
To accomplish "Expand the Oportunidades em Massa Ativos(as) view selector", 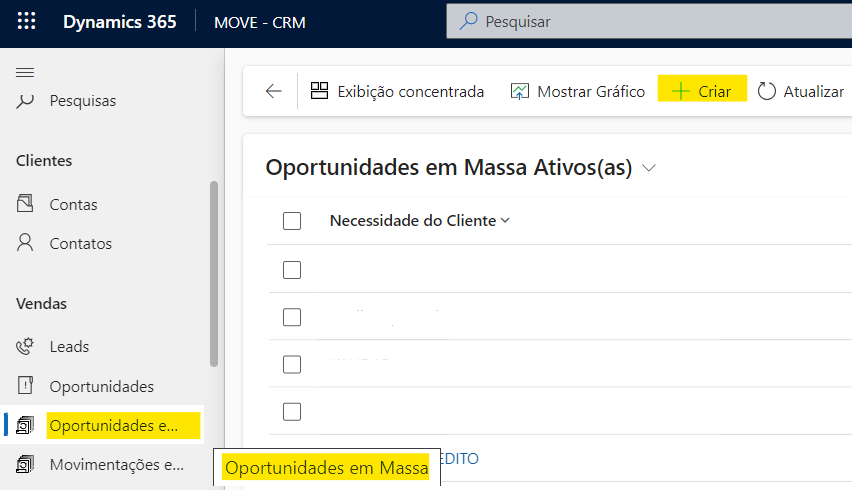I will (x=649, y=168).
